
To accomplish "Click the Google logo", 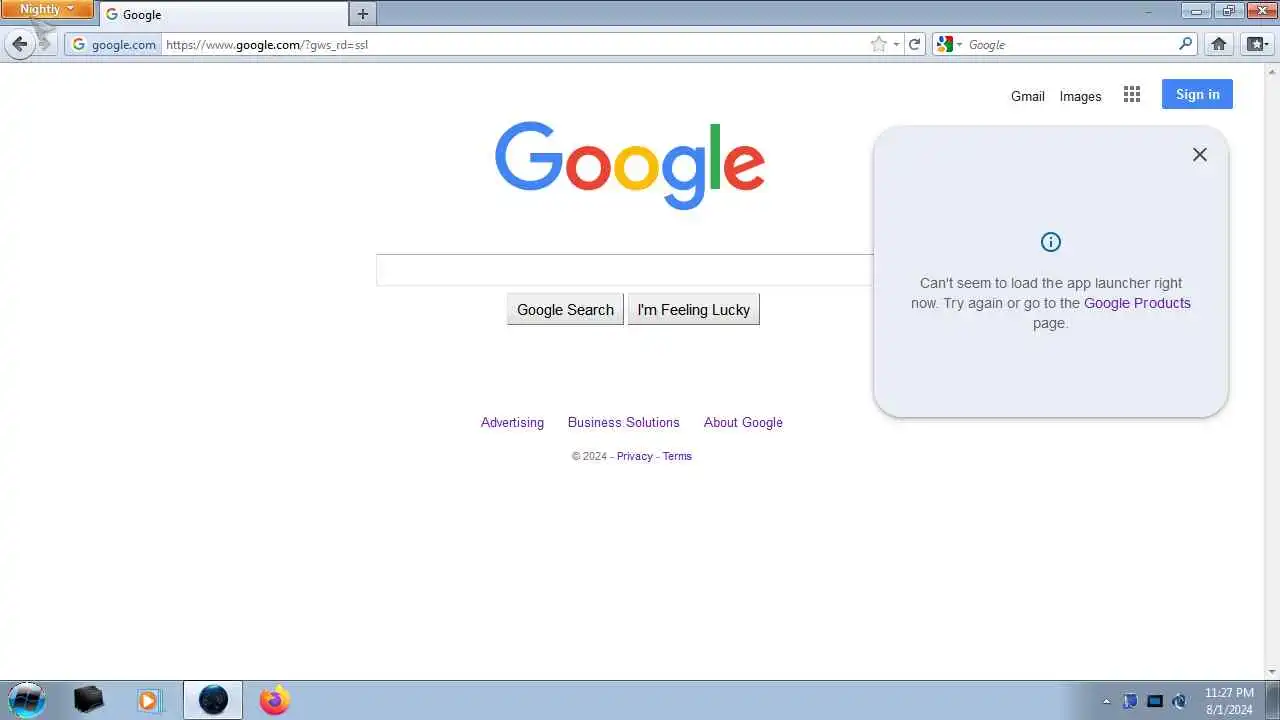I will [x=630, y=165].
